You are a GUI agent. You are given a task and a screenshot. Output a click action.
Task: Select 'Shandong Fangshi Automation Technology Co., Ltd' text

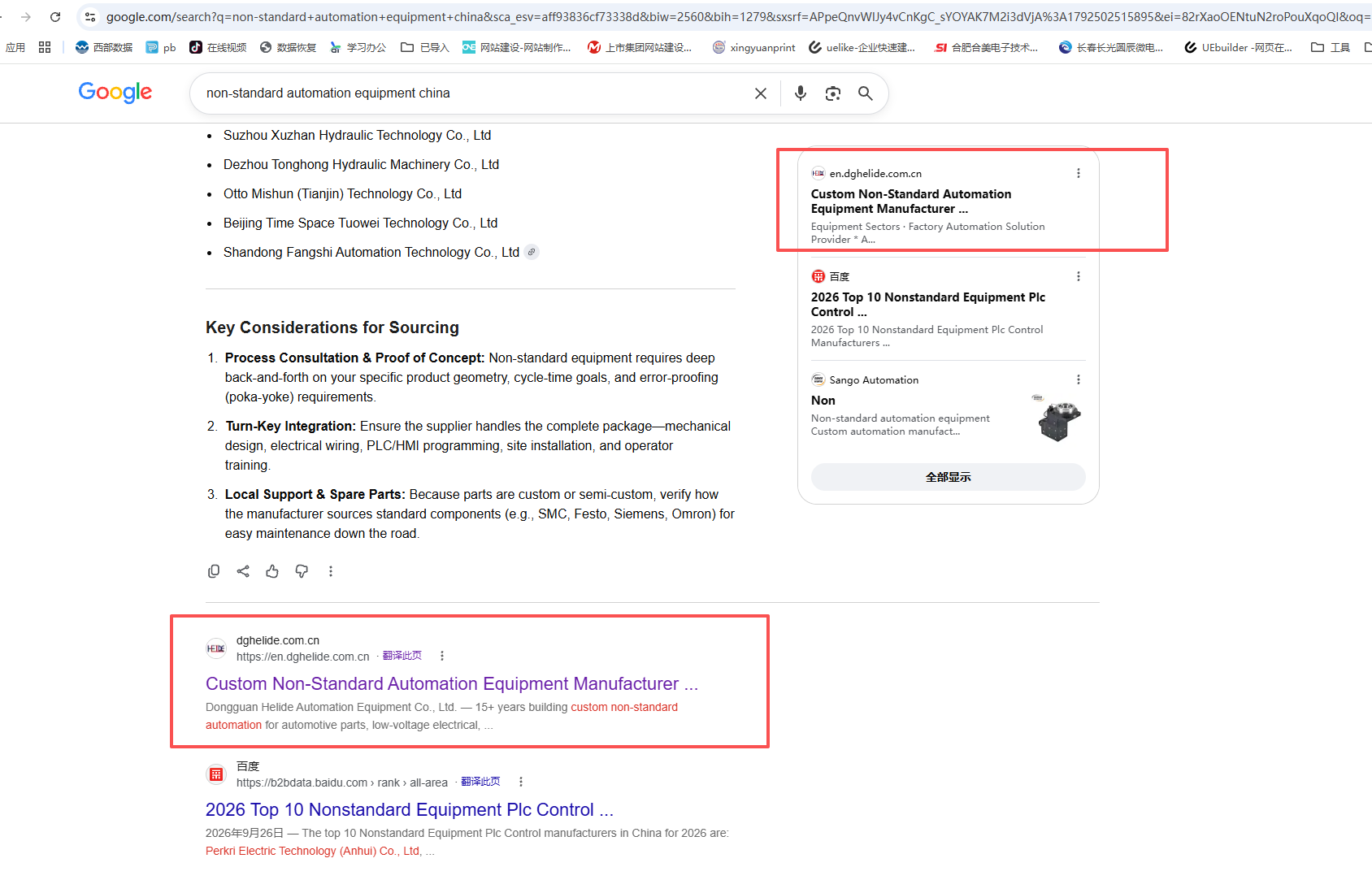(371, 252)
